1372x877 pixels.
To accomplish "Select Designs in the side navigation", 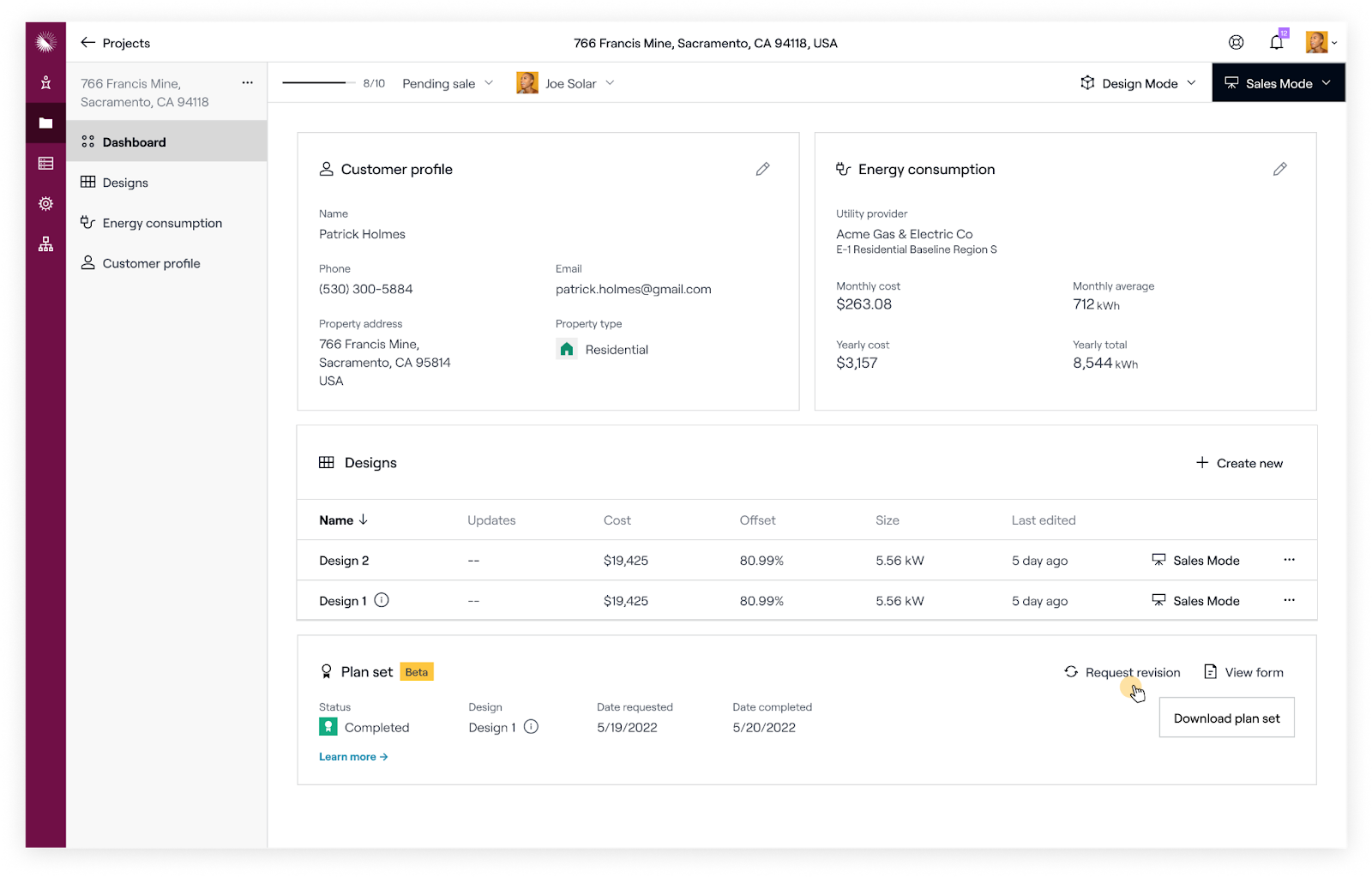I will (125, 183).
